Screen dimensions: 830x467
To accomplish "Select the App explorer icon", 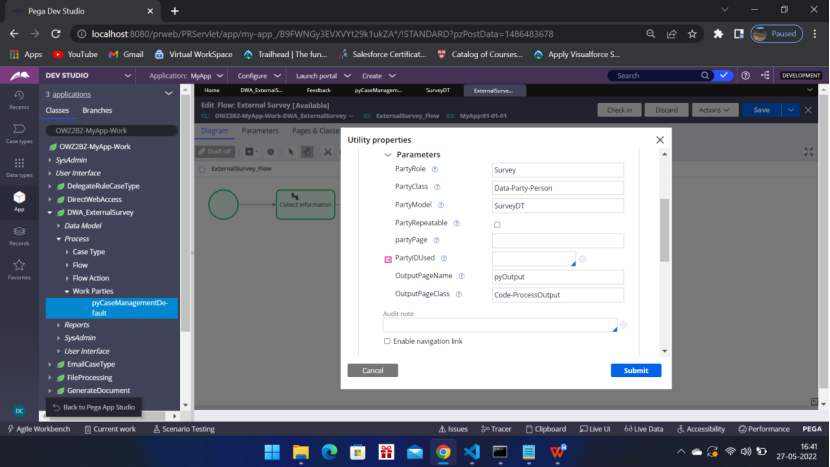I will (x=19, y=201).
